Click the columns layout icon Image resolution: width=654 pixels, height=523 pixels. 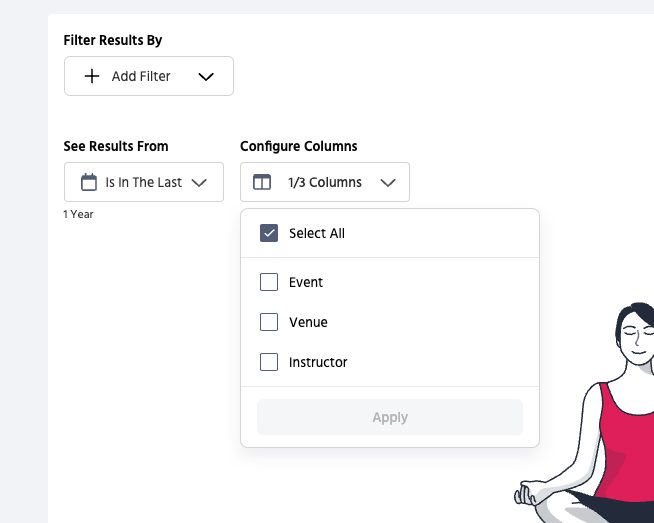click(x=262, y=182)
